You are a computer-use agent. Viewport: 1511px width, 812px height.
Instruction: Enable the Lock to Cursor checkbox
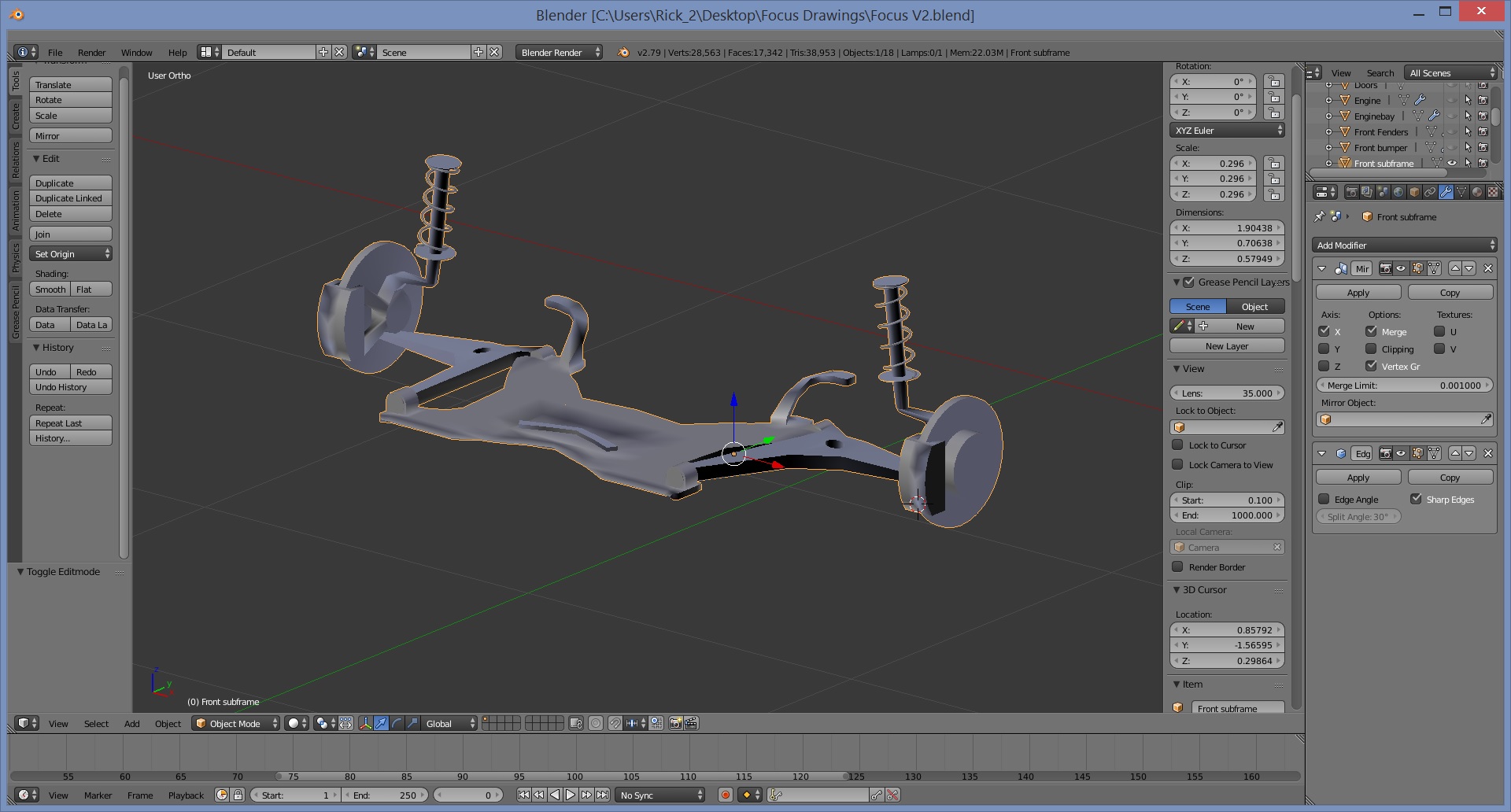(1177, 445)
